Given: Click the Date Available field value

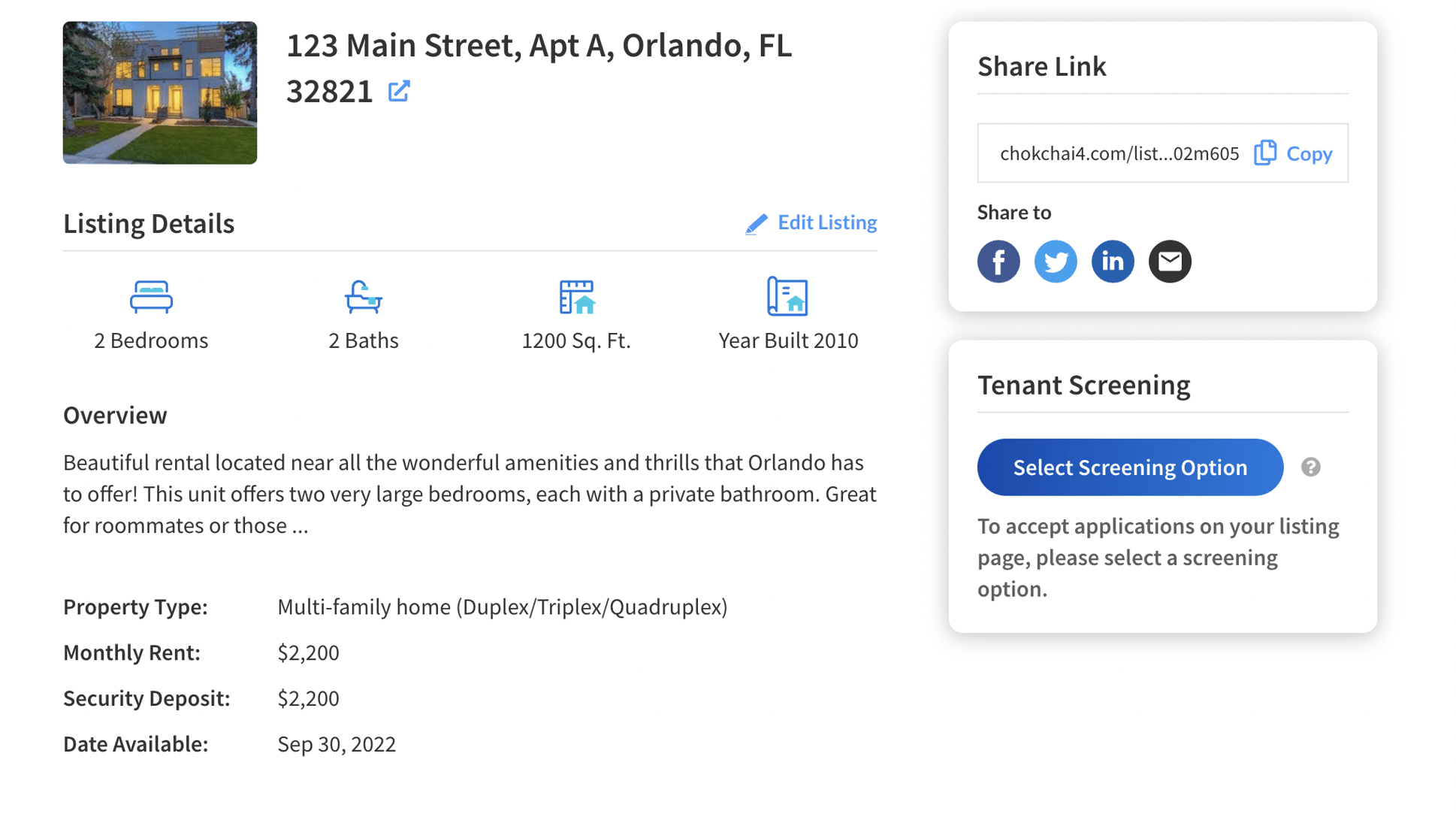Looking at the screenshot, I should [x=337, y=744].
